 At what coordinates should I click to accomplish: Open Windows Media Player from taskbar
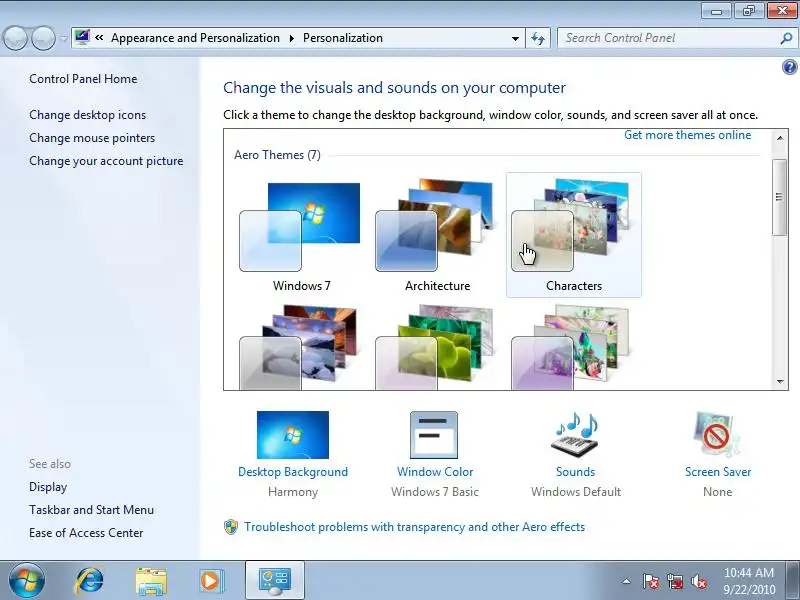[x=210, y=581]
